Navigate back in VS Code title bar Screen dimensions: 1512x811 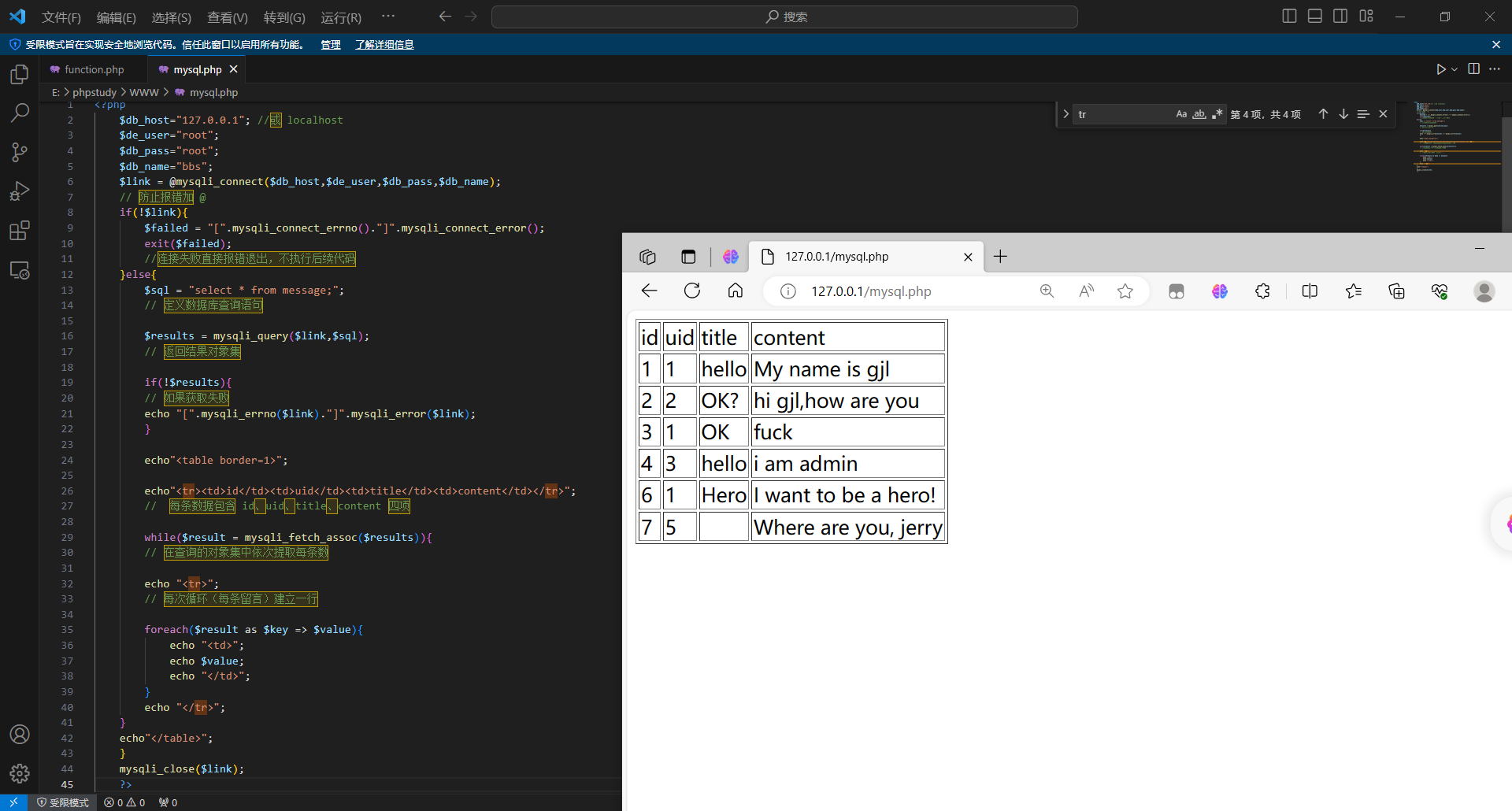445,17
